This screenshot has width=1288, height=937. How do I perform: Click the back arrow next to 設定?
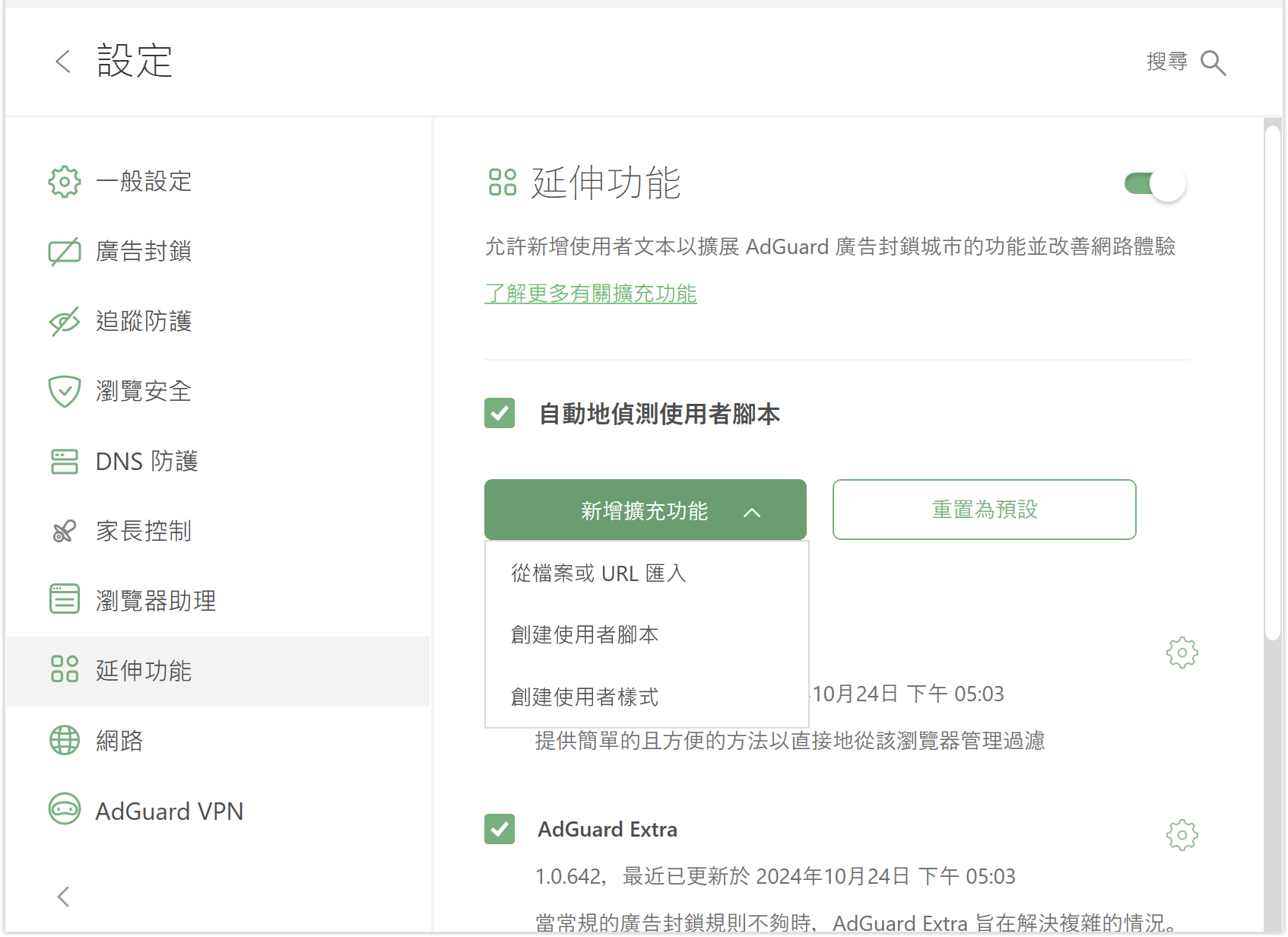pyautogui.click(x=64, y=62)
